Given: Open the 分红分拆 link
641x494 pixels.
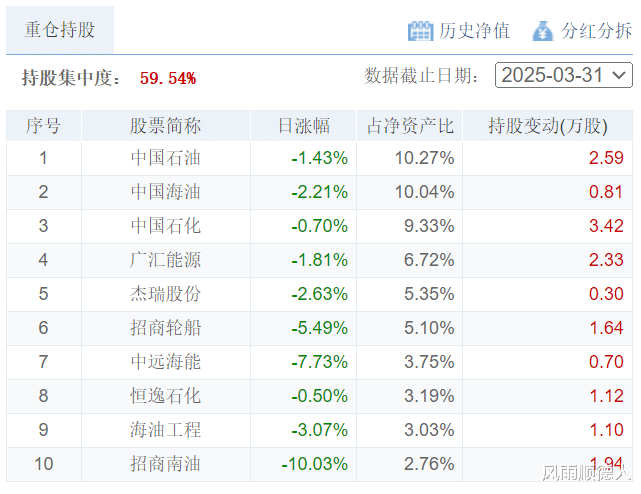Looking at the screenshot, I should coord(596,31).
